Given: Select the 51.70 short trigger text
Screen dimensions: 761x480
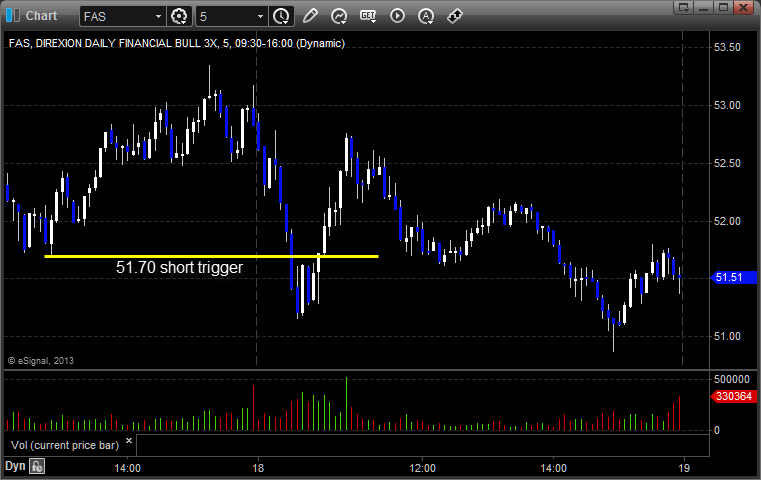Looking at the screenshot, I should point(180,267).
